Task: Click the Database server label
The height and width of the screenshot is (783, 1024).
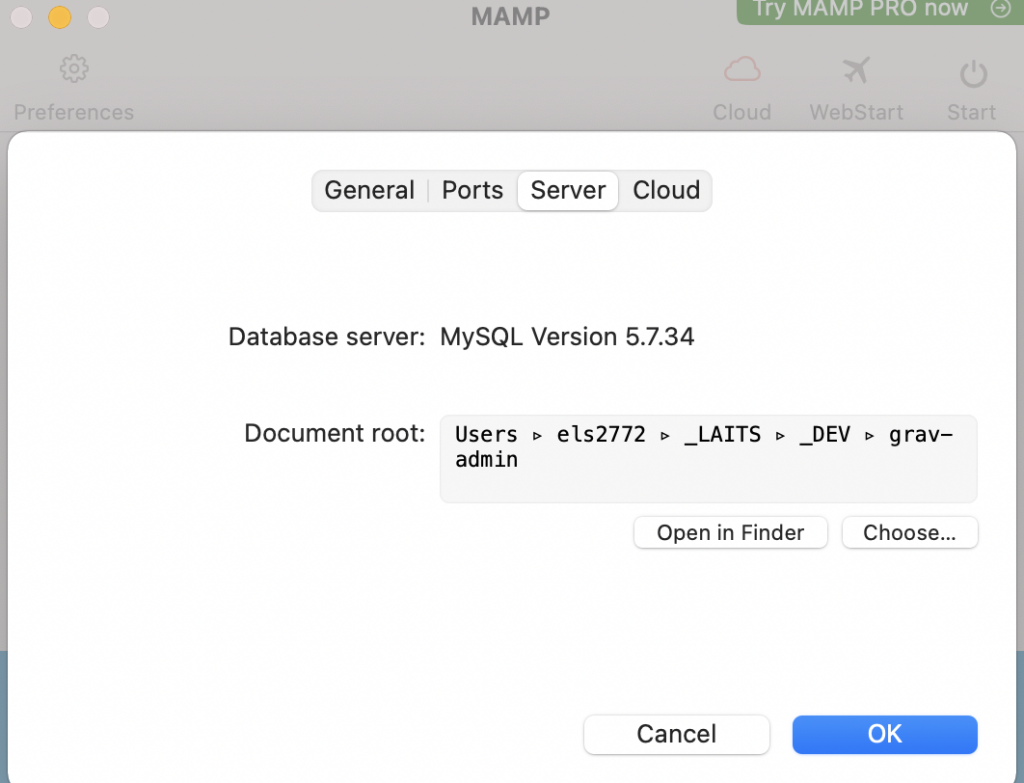Action: 327,336
